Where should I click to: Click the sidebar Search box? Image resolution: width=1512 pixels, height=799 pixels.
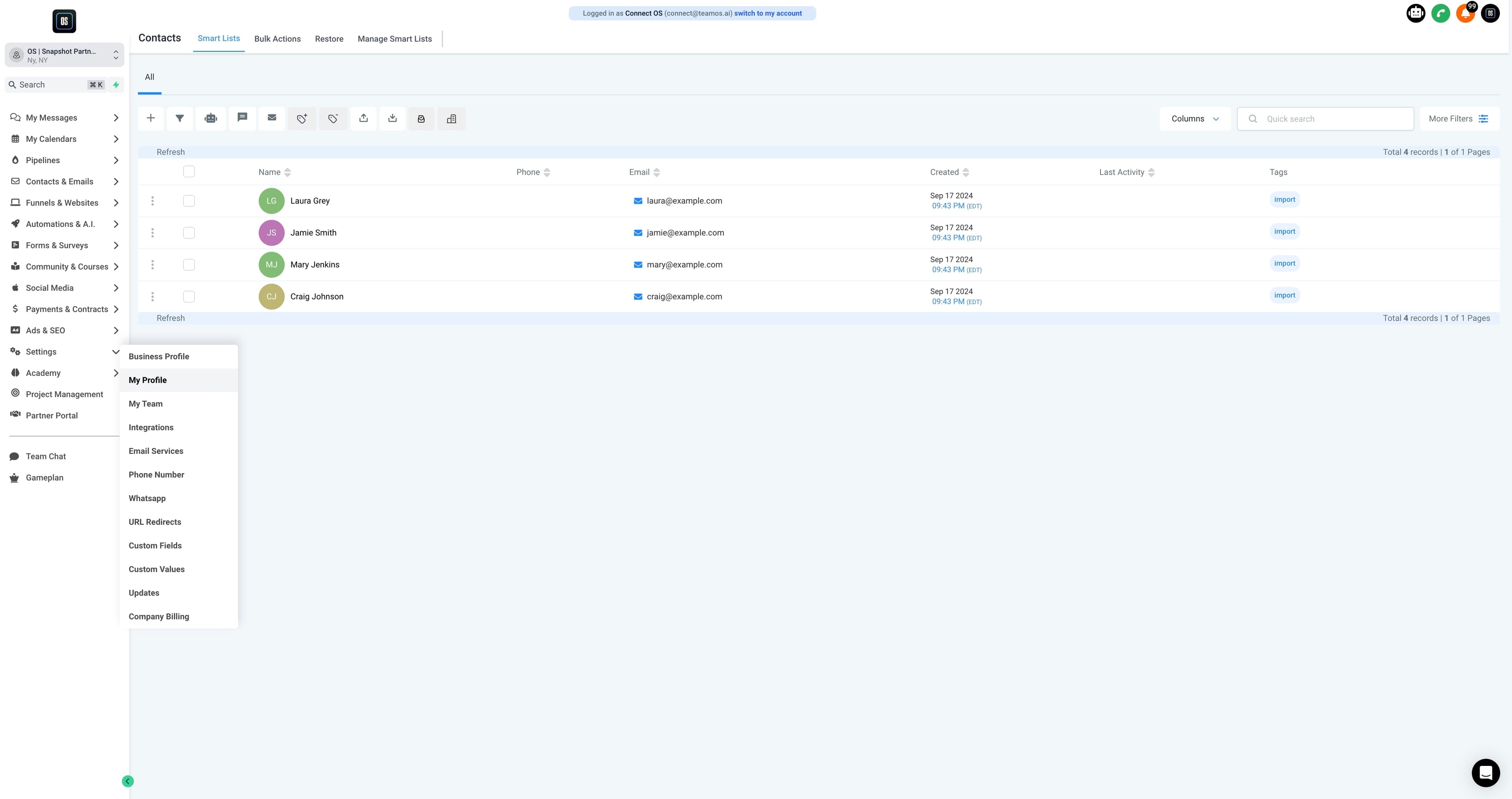56,85
